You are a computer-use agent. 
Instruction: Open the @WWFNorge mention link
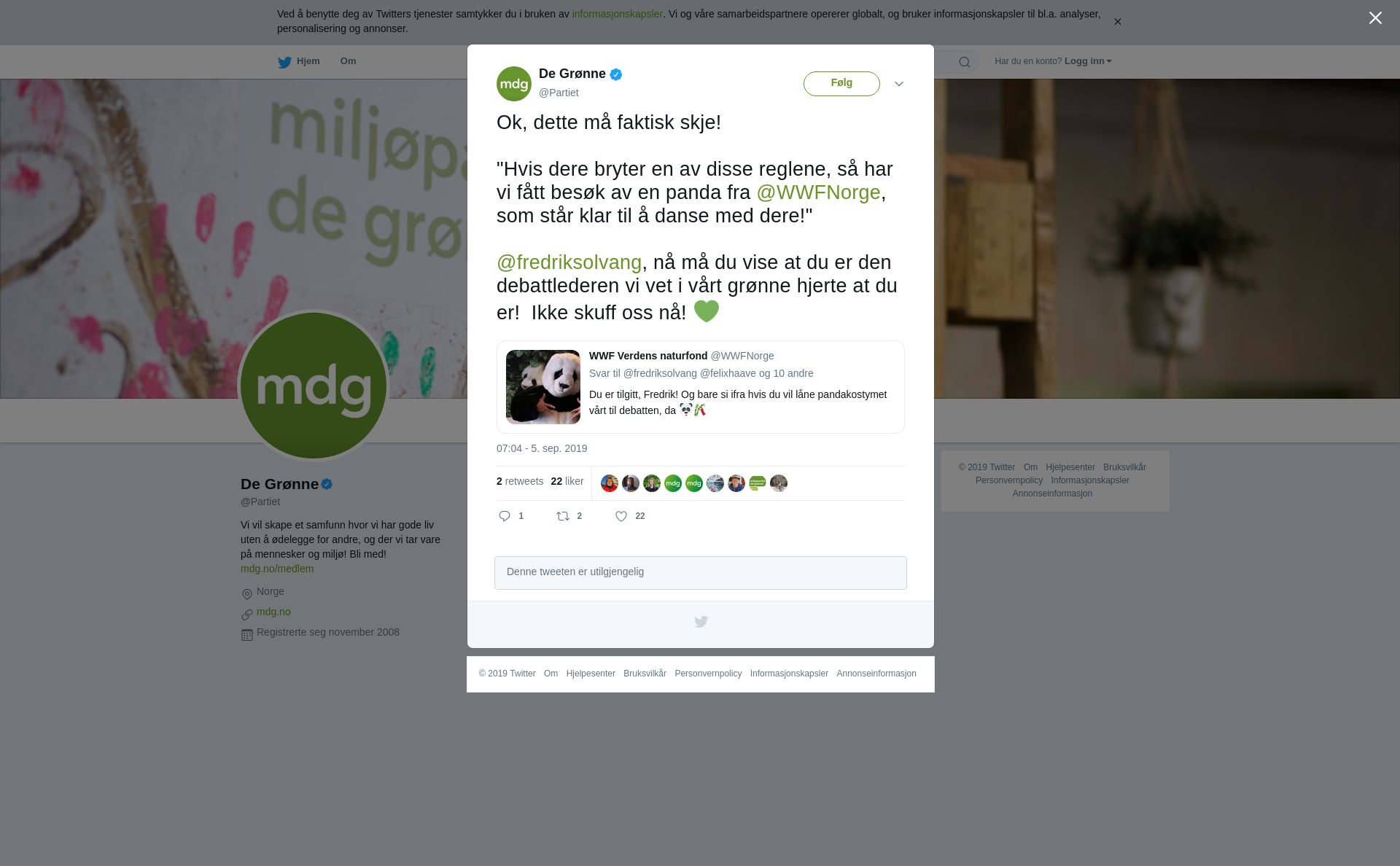point(818,192)
